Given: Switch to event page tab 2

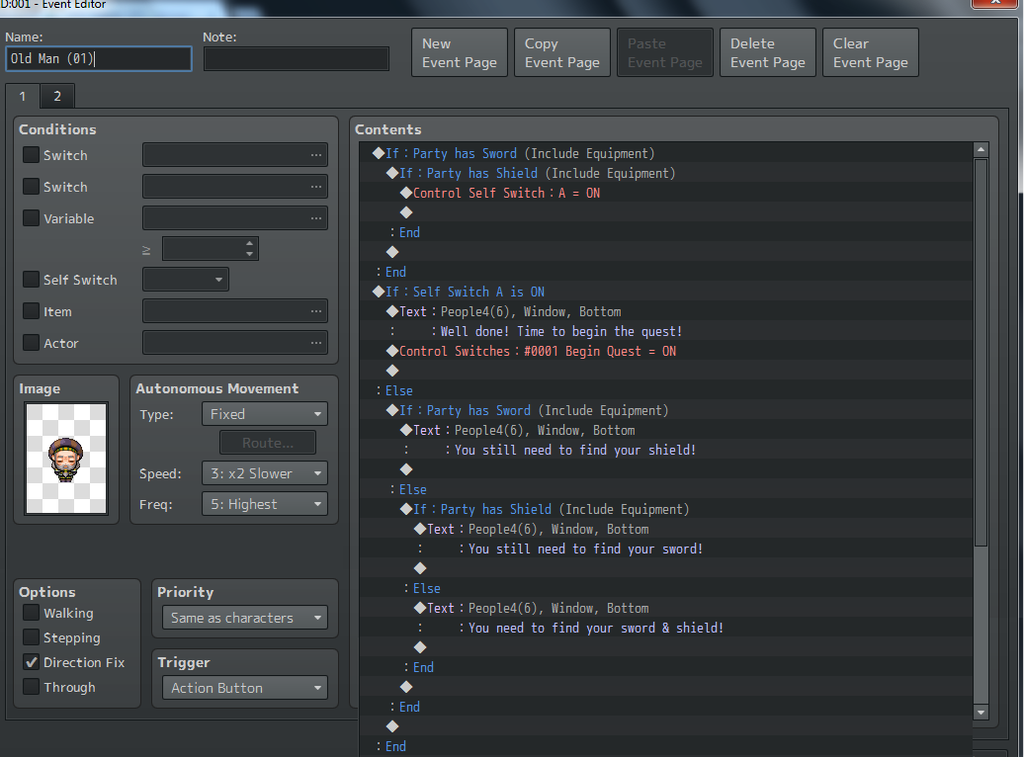Looking at the screenshot, I should tap(57, 96).
